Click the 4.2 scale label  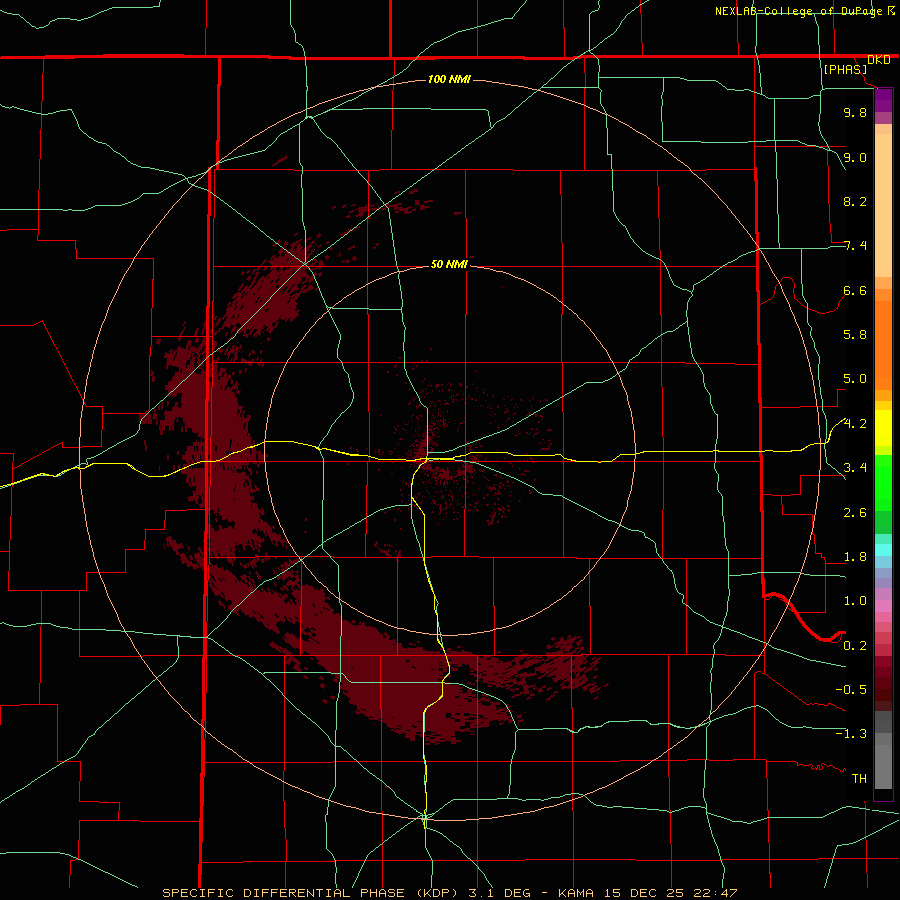point(855,424)
